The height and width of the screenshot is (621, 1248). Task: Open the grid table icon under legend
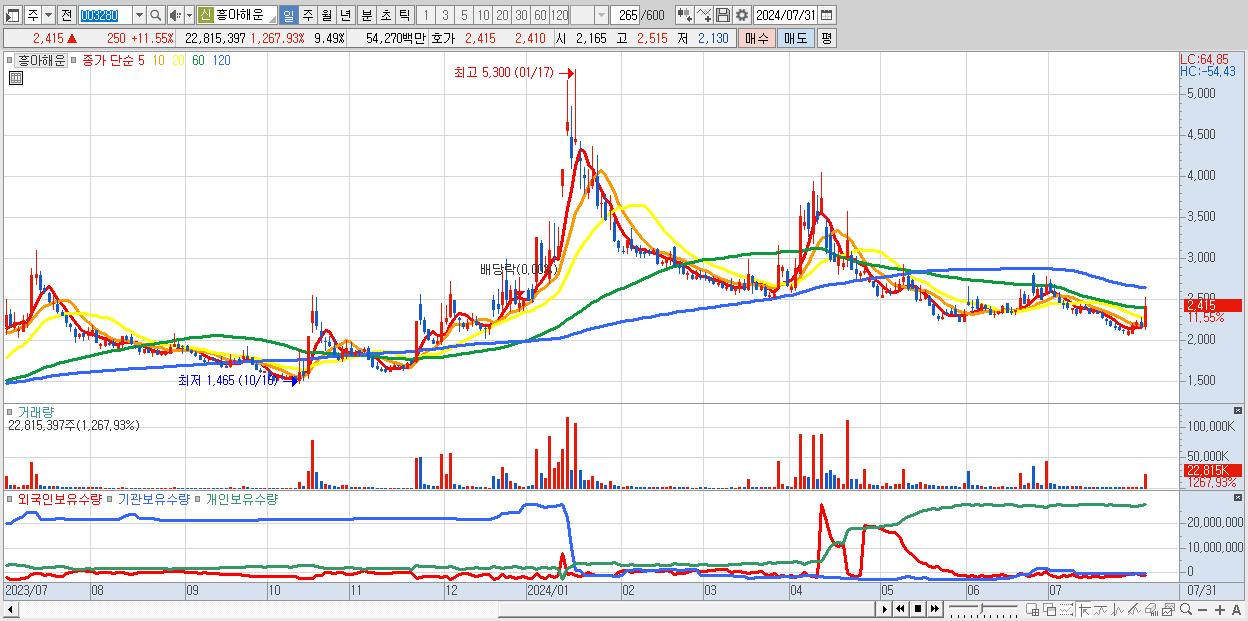click(x=15, y=77)
